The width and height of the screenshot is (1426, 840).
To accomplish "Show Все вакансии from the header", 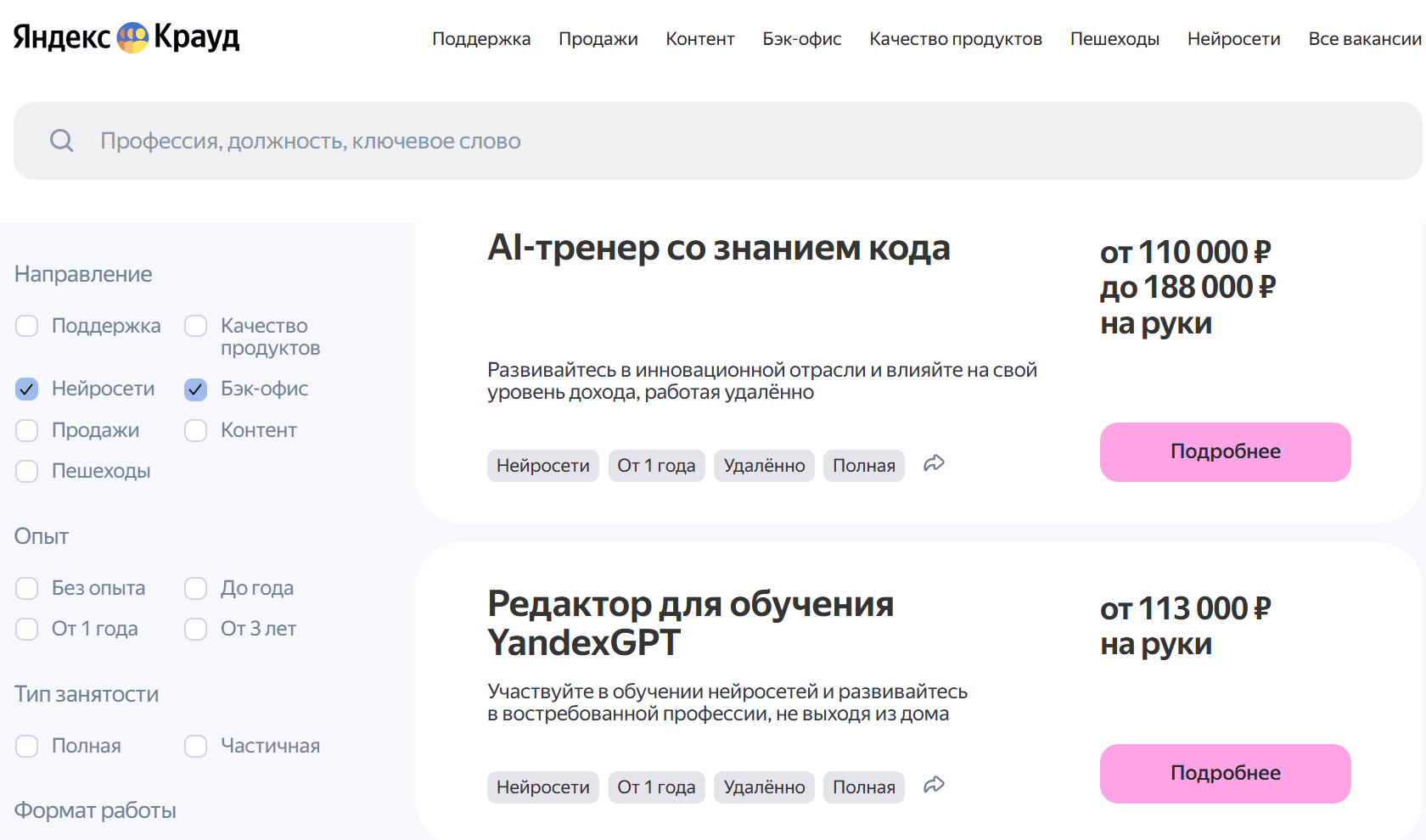I will point(1365,39).
